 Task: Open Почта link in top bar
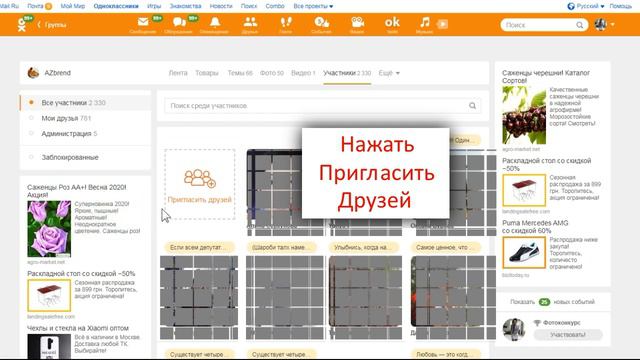[35, 6]
